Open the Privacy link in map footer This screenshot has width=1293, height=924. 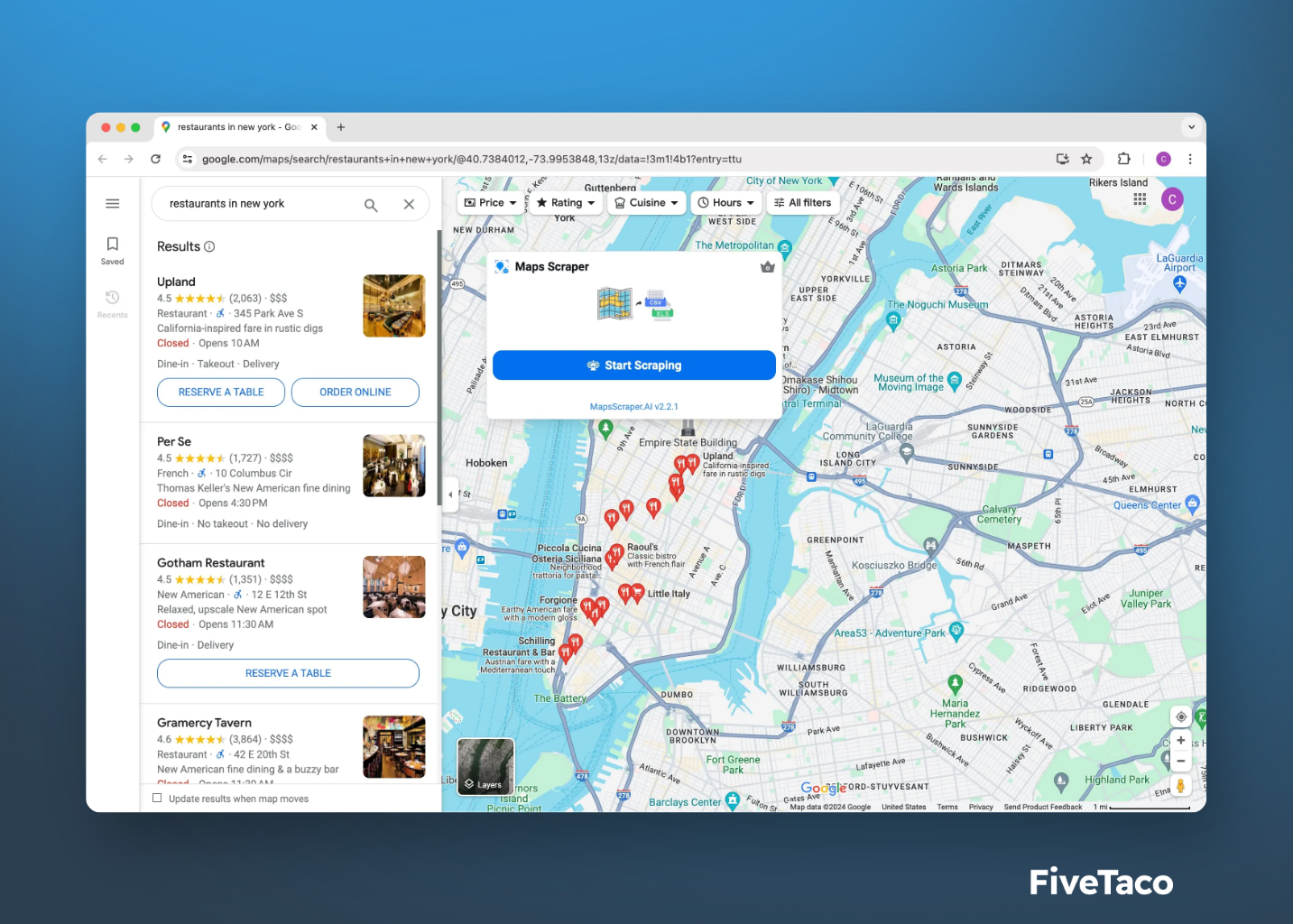click(981, 807)
